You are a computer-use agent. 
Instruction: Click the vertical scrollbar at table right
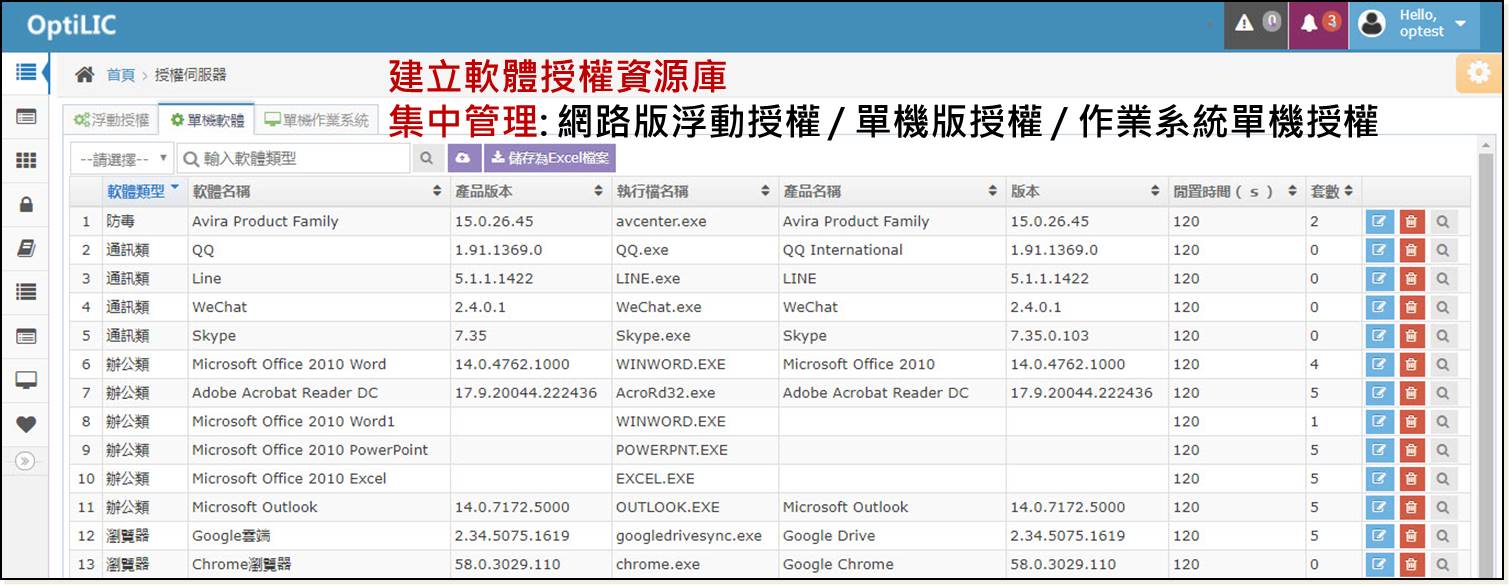1486,360
